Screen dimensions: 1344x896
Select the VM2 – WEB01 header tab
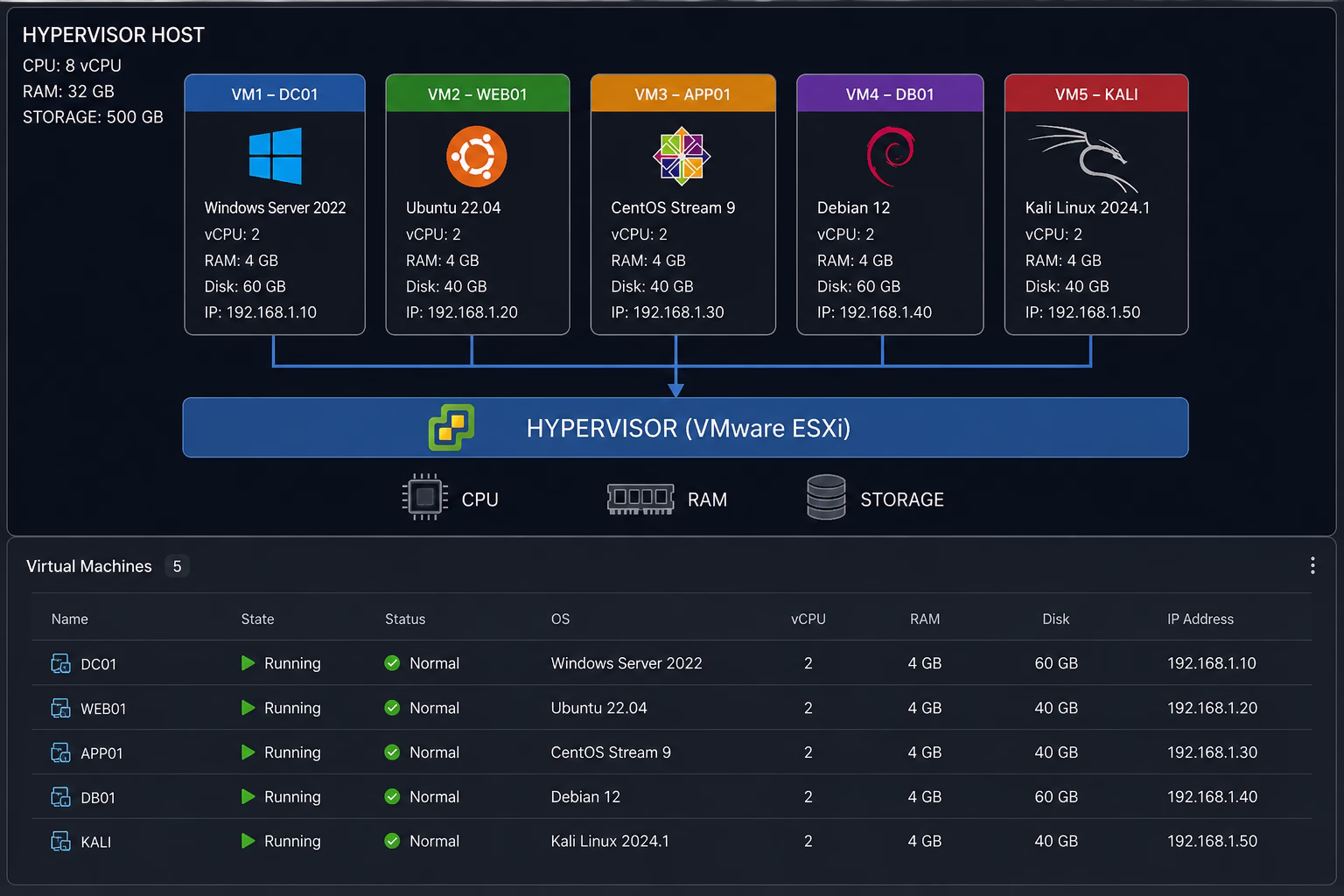coord(478,94)
